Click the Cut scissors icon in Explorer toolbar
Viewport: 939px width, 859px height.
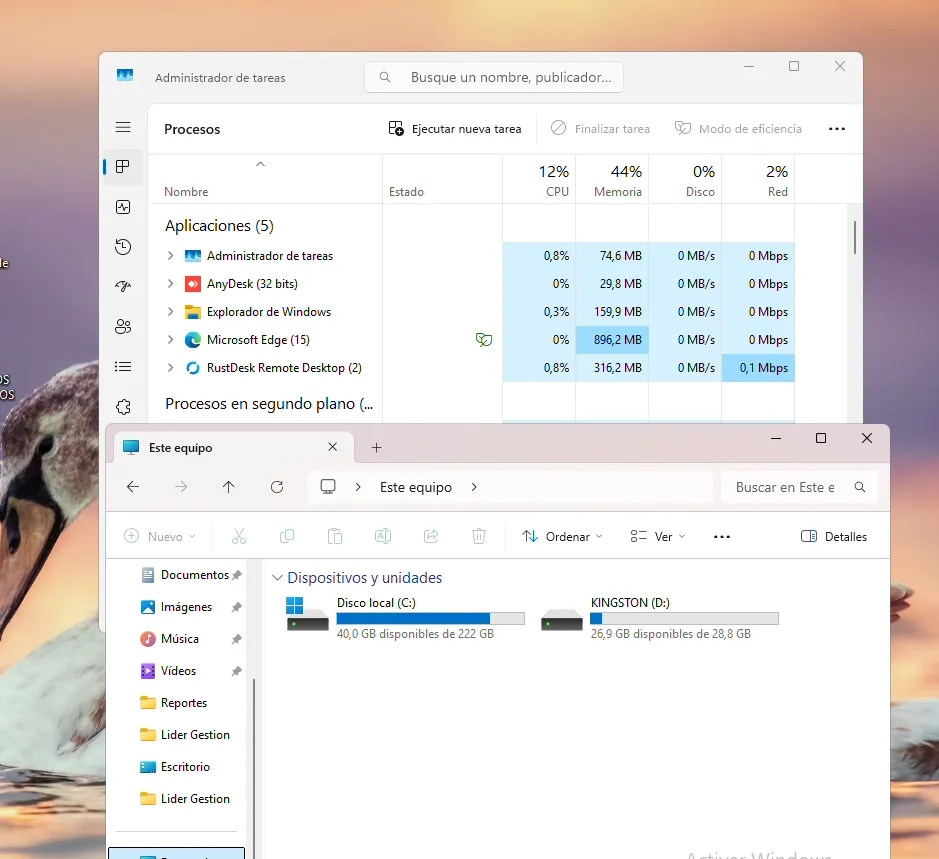pyautogui.click(x=239, y=536)
